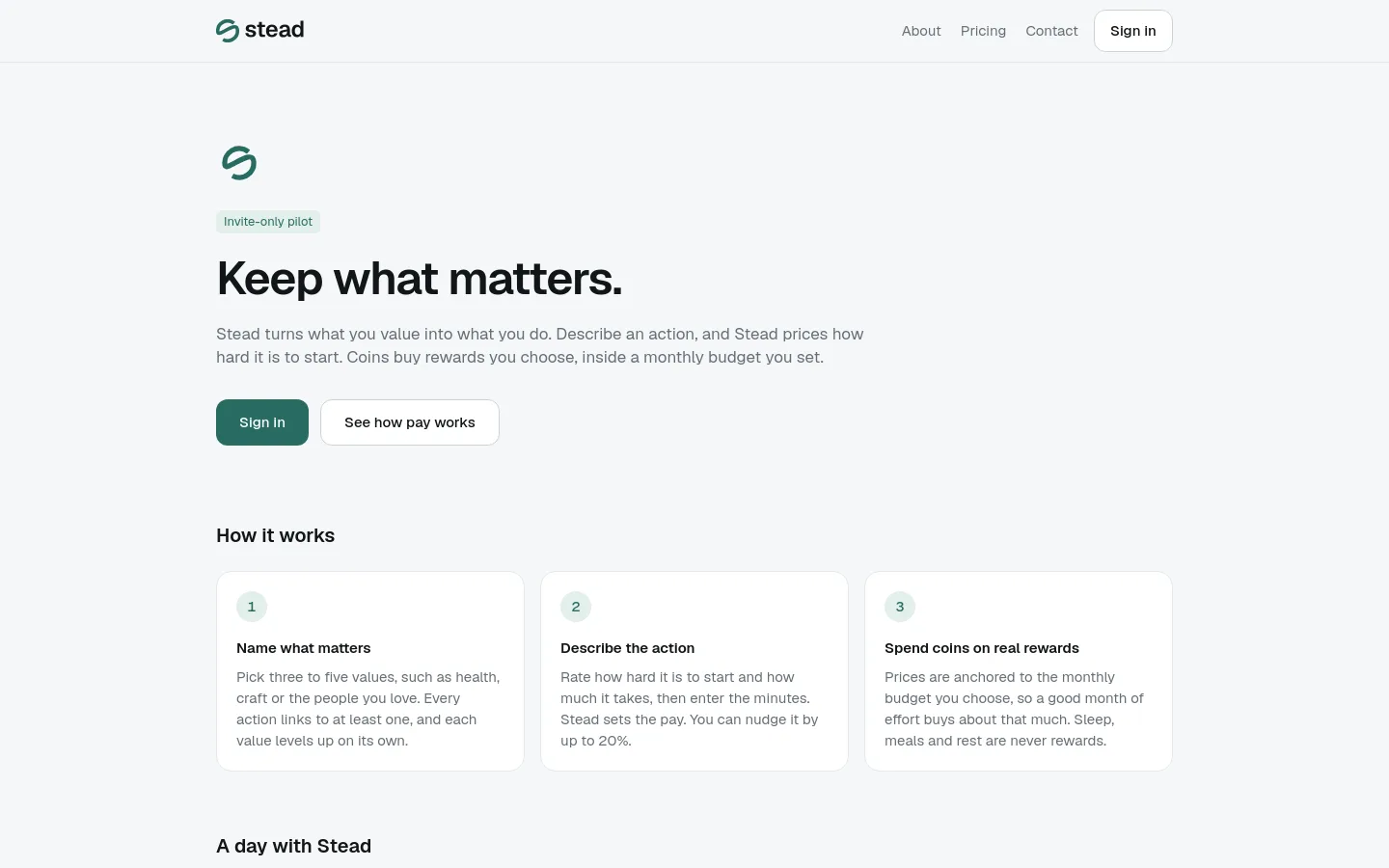Select step number 2 circle

click(576, 607)
